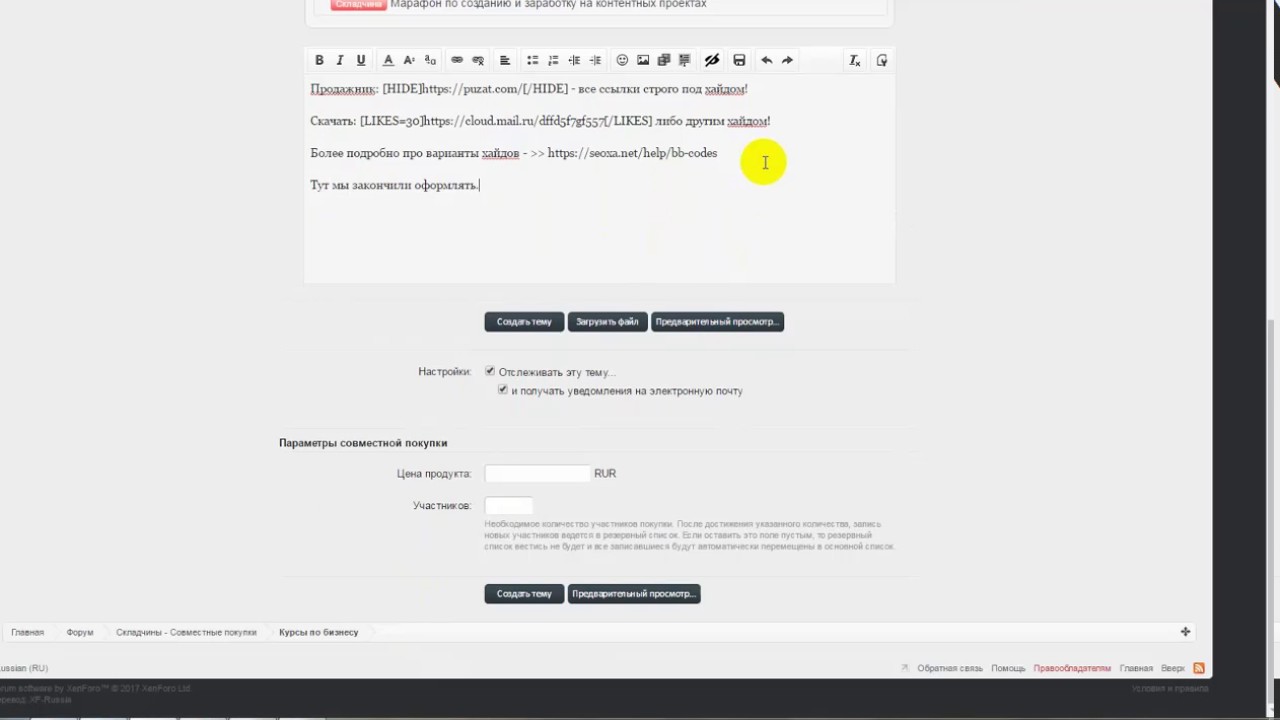Image resolution: width=1280 pixels, height=720 pixels.
Task: Open Правообладателям footer link
Action: point(1072,668)
